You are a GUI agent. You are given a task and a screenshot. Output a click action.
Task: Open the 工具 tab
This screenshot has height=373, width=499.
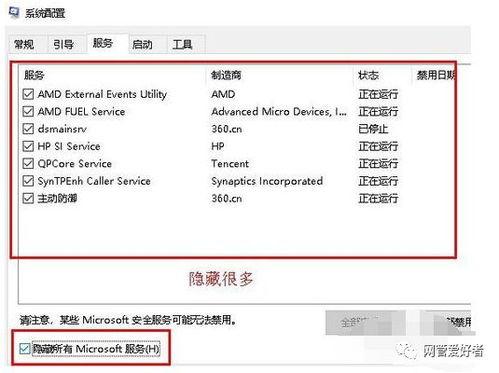(x=182, y=44)
